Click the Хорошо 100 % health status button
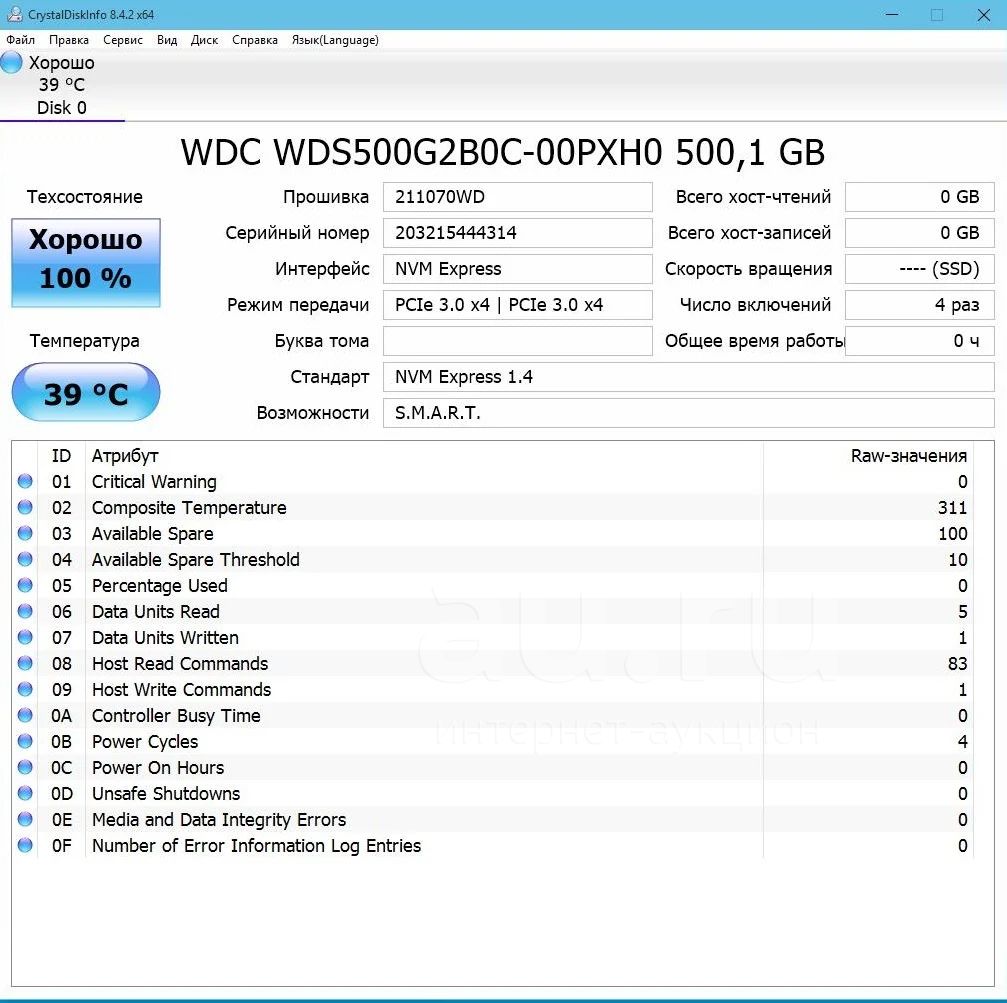 click(85, 262)
